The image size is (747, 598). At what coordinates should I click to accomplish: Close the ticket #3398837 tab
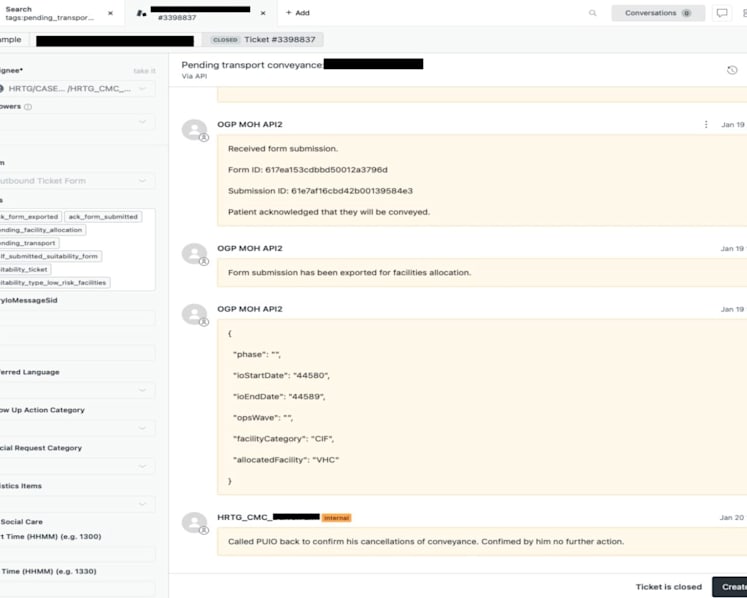(x=263, y=13)
